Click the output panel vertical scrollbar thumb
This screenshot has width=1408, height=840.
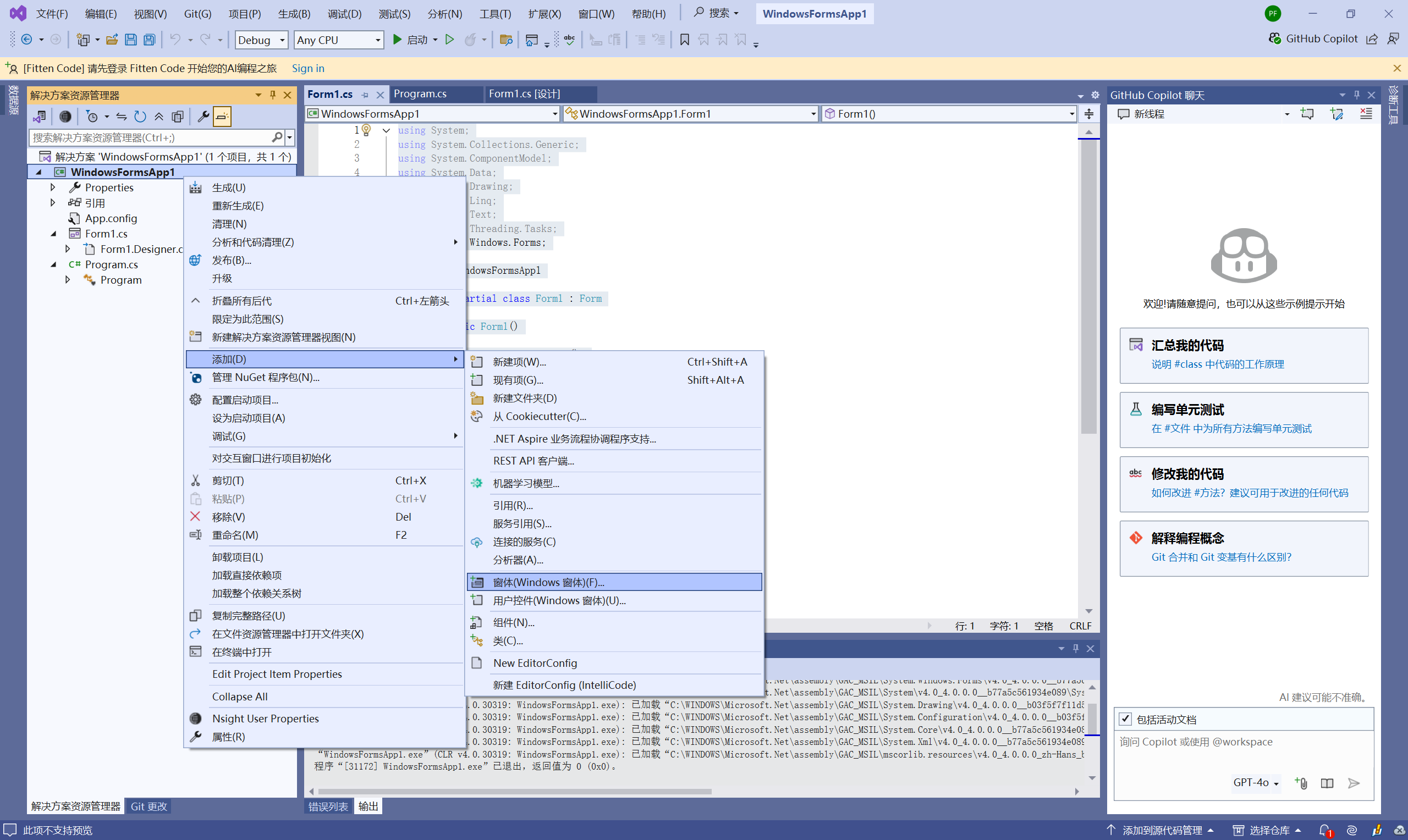(1092, 718)
